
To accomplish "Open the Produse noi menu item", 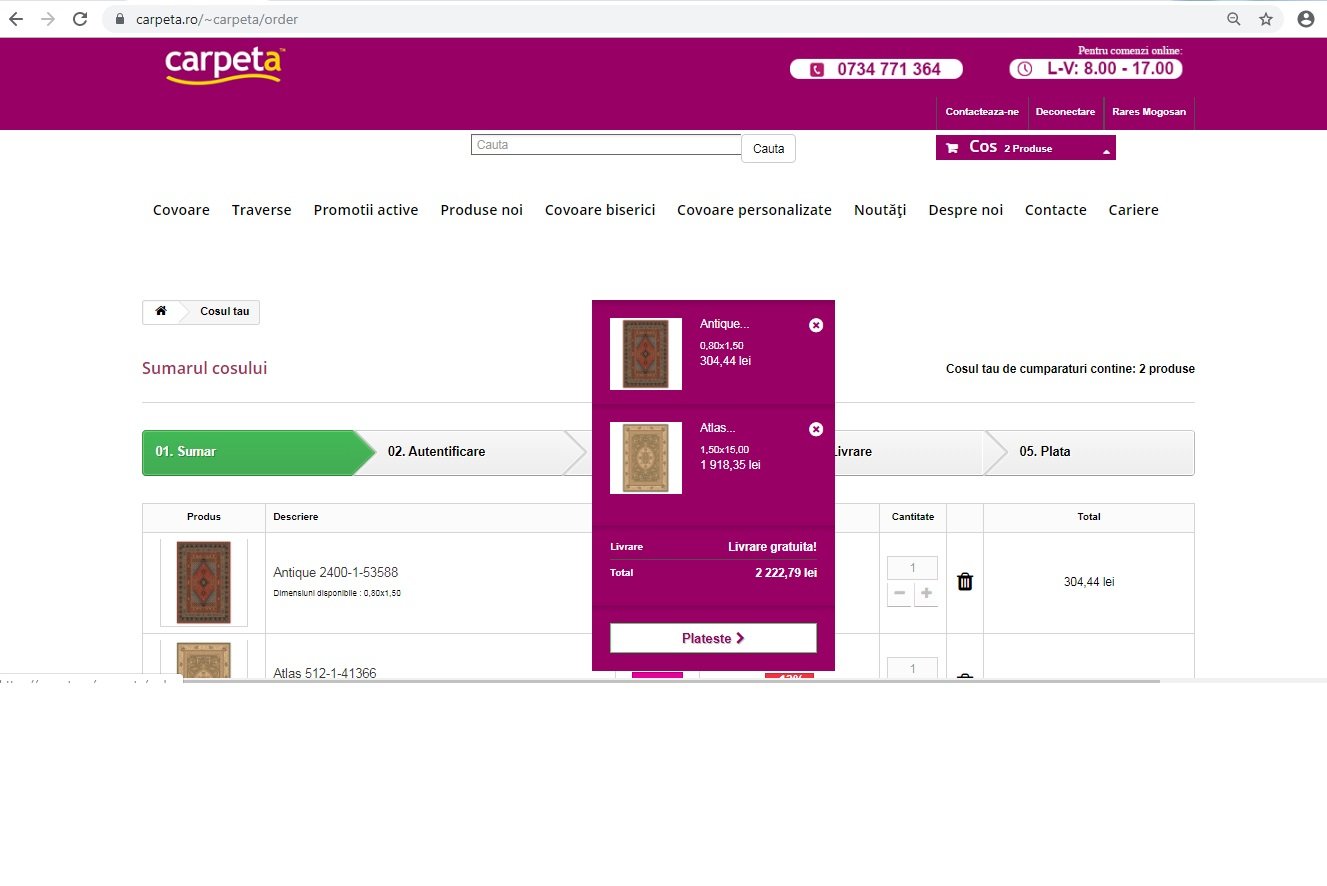I will pos(482,210).
